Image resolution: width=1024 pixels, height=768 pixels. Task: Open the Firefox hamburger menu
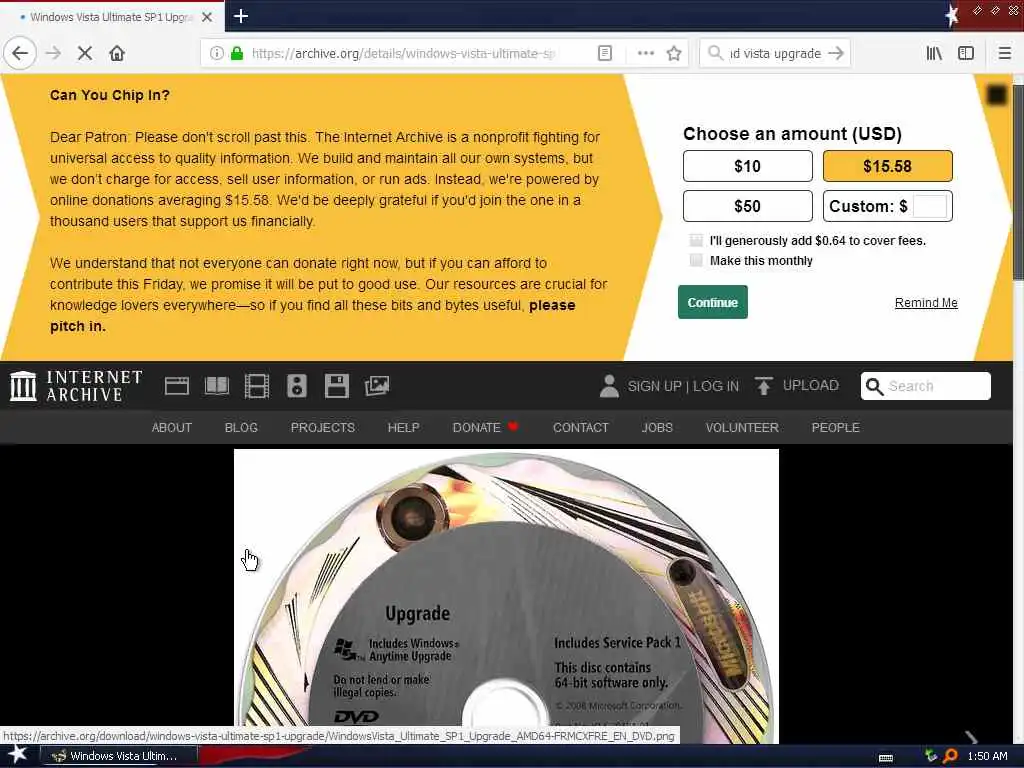[1004, 53]
